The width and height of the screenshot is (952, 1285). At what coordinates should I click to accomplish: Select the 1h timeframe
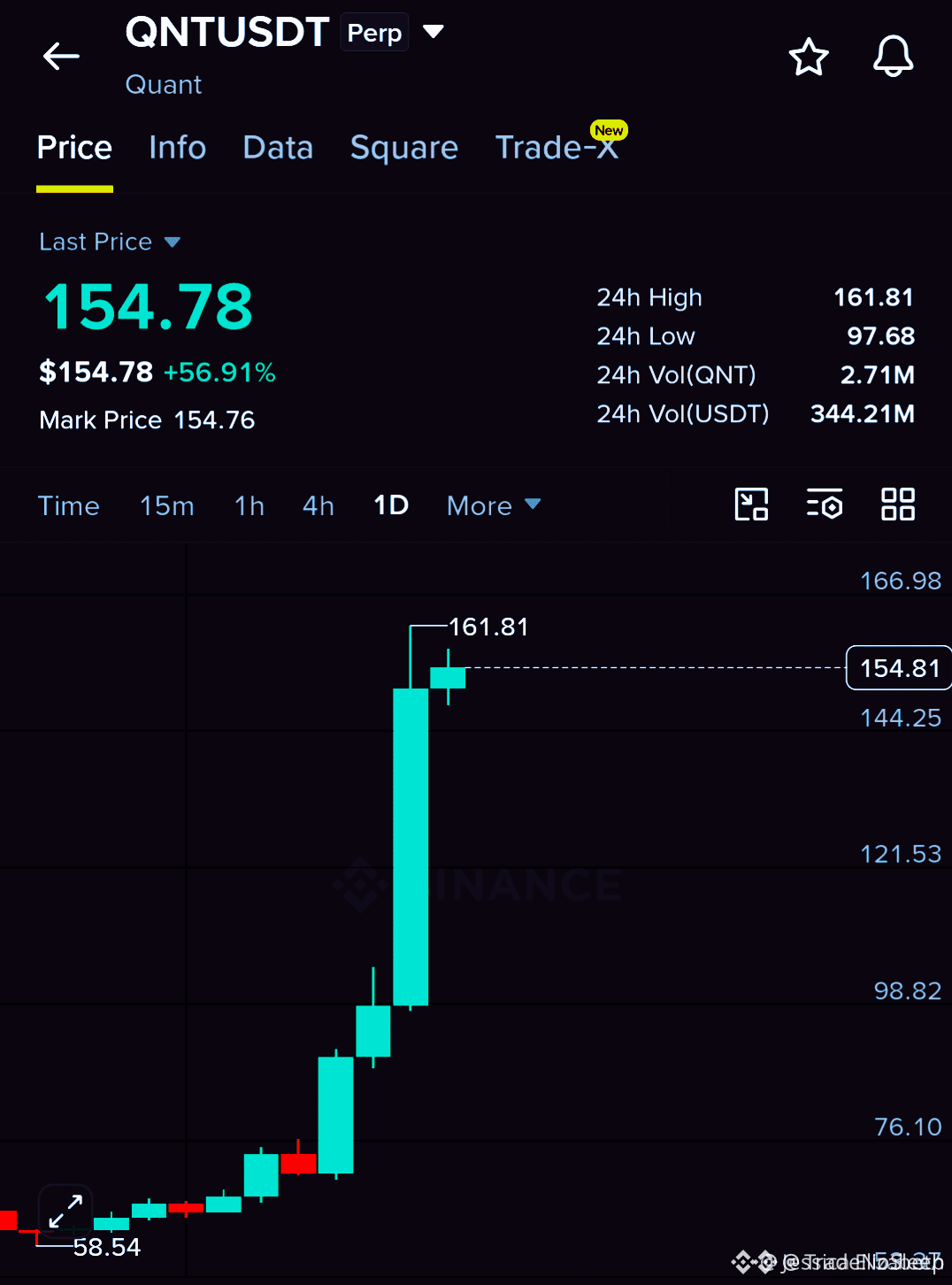point(250,505)
